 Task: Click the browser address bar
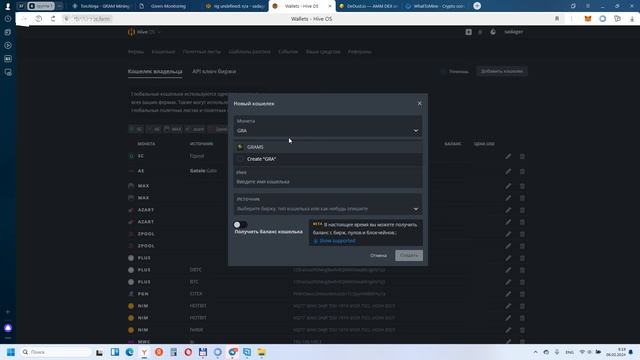[310, 19]
